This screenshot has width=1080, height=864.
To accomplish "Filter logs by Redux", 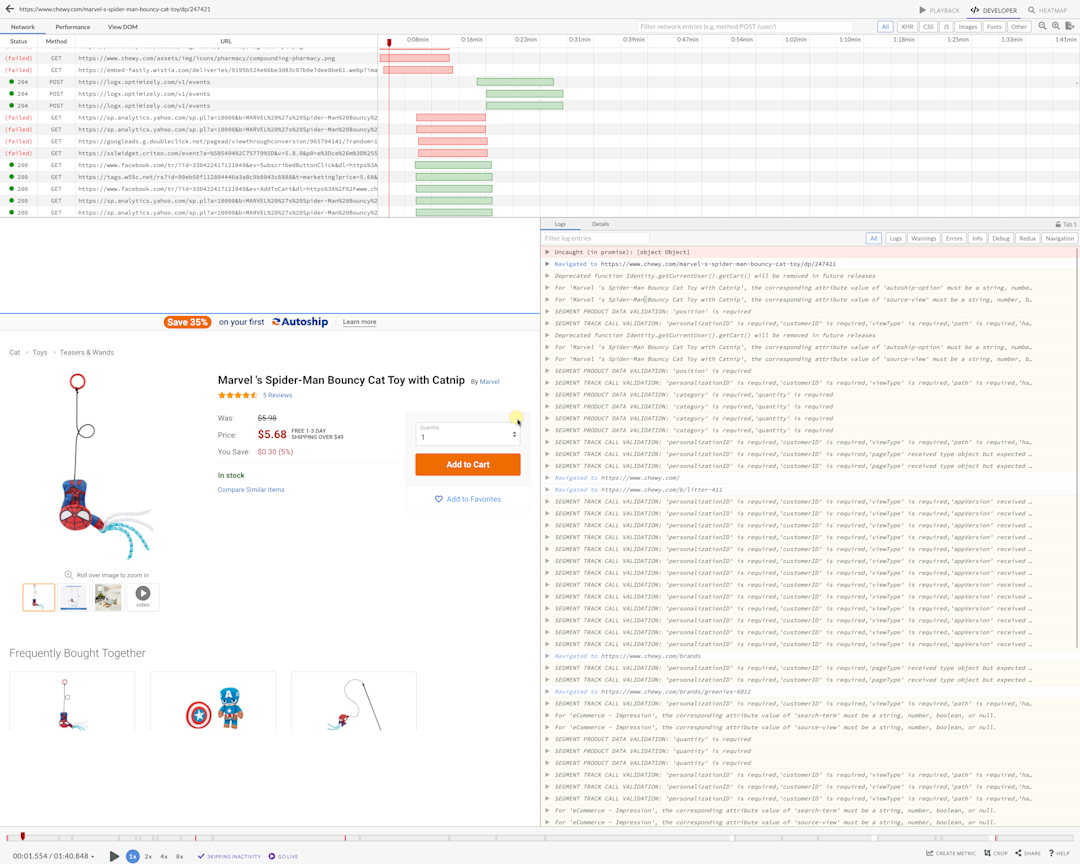I will click(1027, 238).
